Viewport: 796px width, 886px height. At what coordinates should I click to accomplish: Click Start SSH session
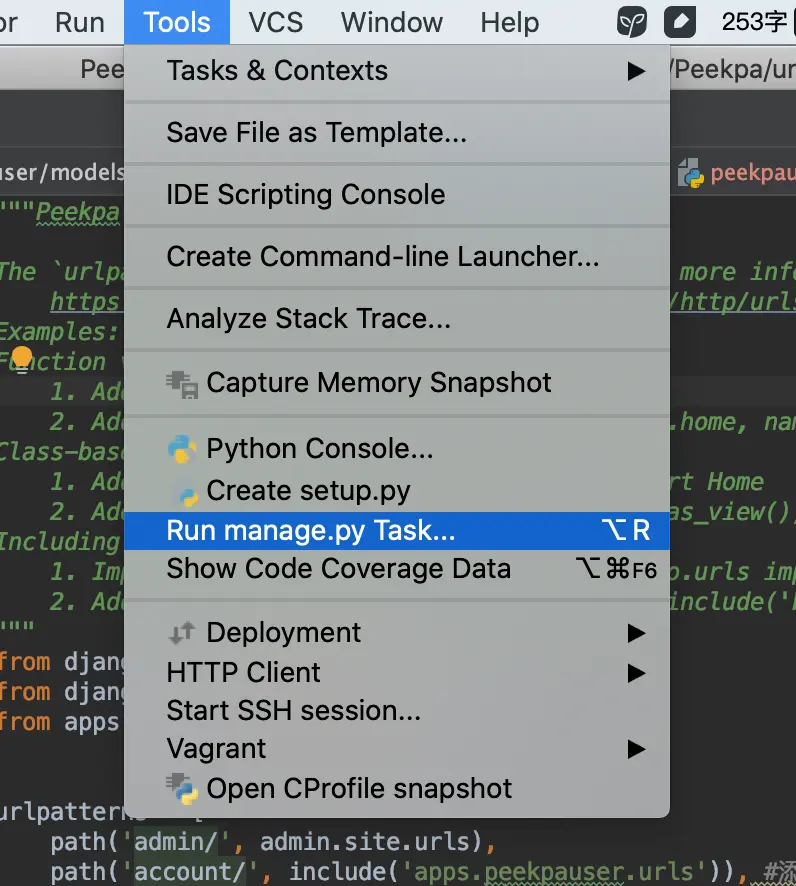pos(294,711)
